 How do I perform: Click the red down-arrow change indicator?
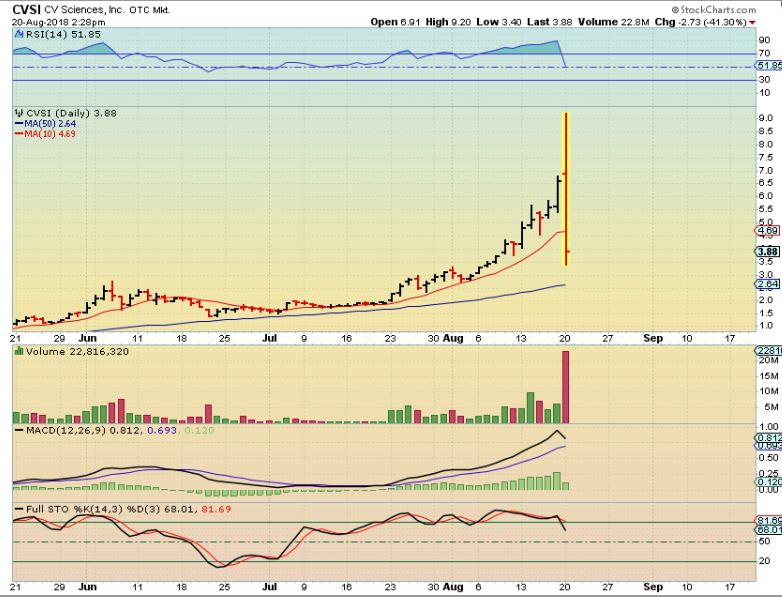click(752, 22)
